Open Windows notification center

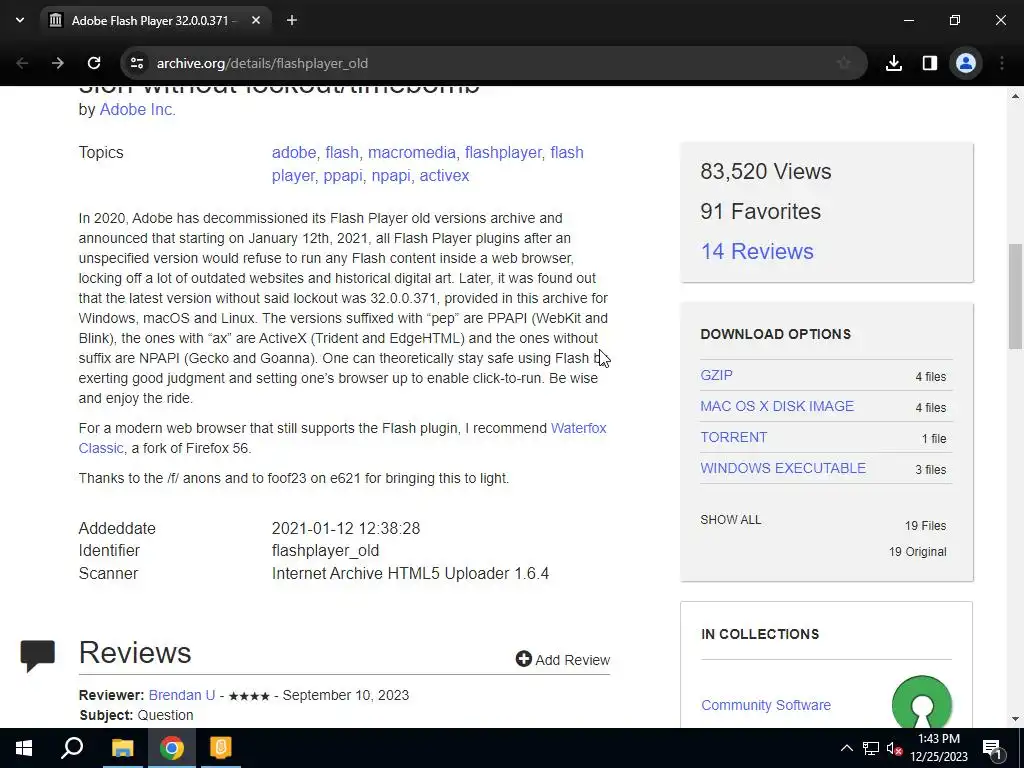click(x=992, y=748)
